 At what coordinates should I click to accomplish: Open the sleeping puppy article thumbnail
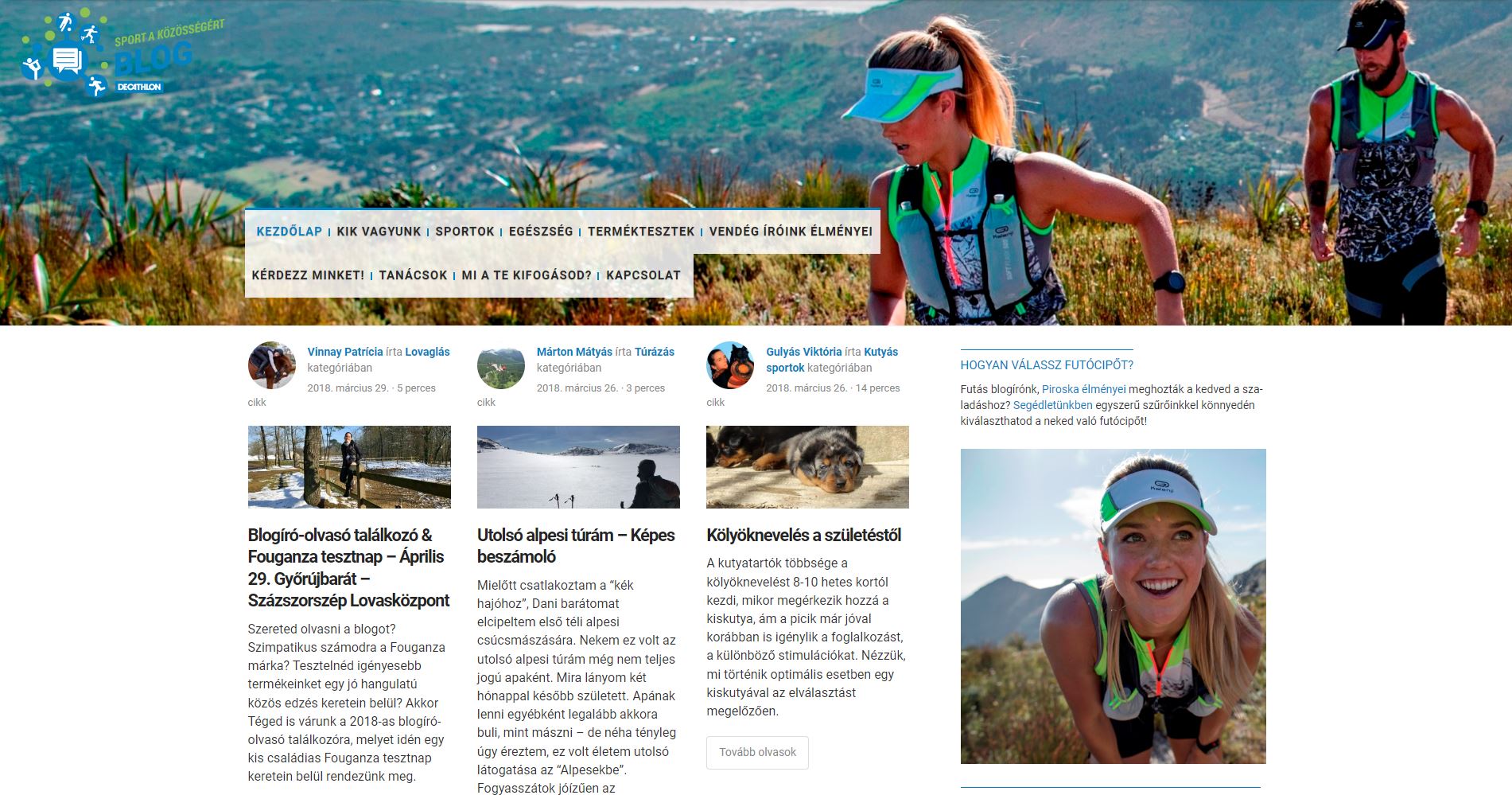pos(807,467)
